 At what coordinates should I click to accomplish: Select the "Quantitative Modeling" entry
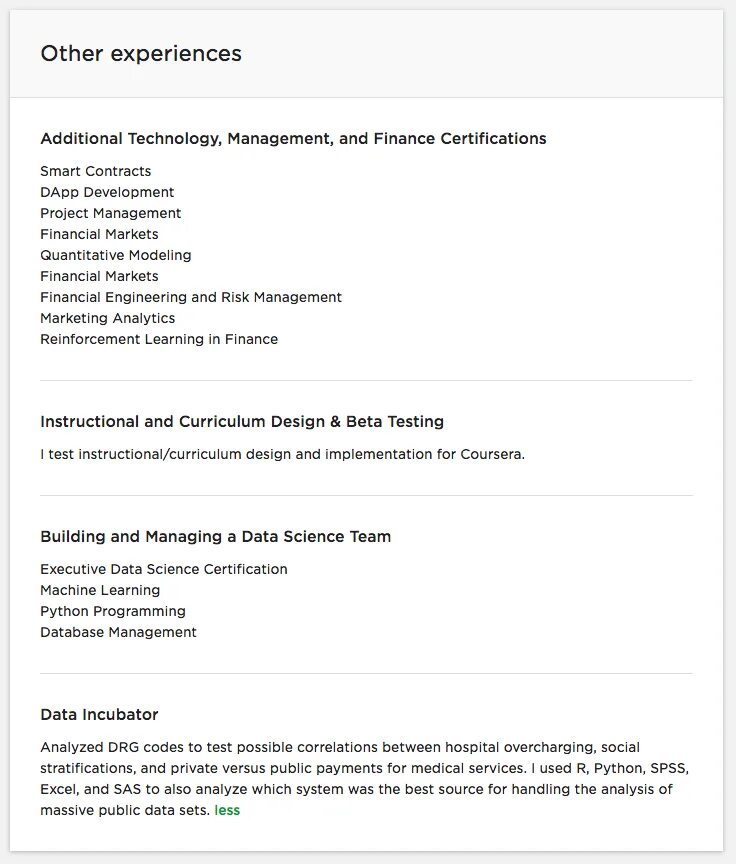pos(116,255)
